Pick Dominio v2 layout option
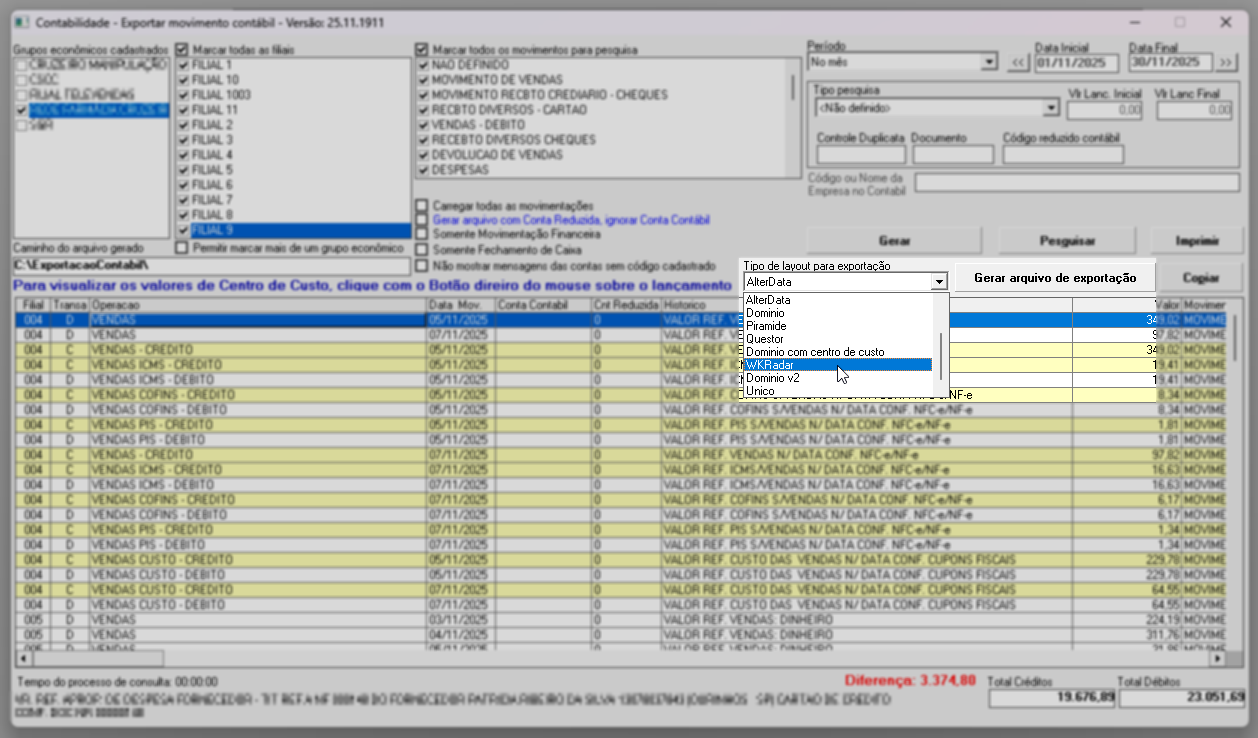Viewport: 1258px width, 738px height. coord(772,378)
